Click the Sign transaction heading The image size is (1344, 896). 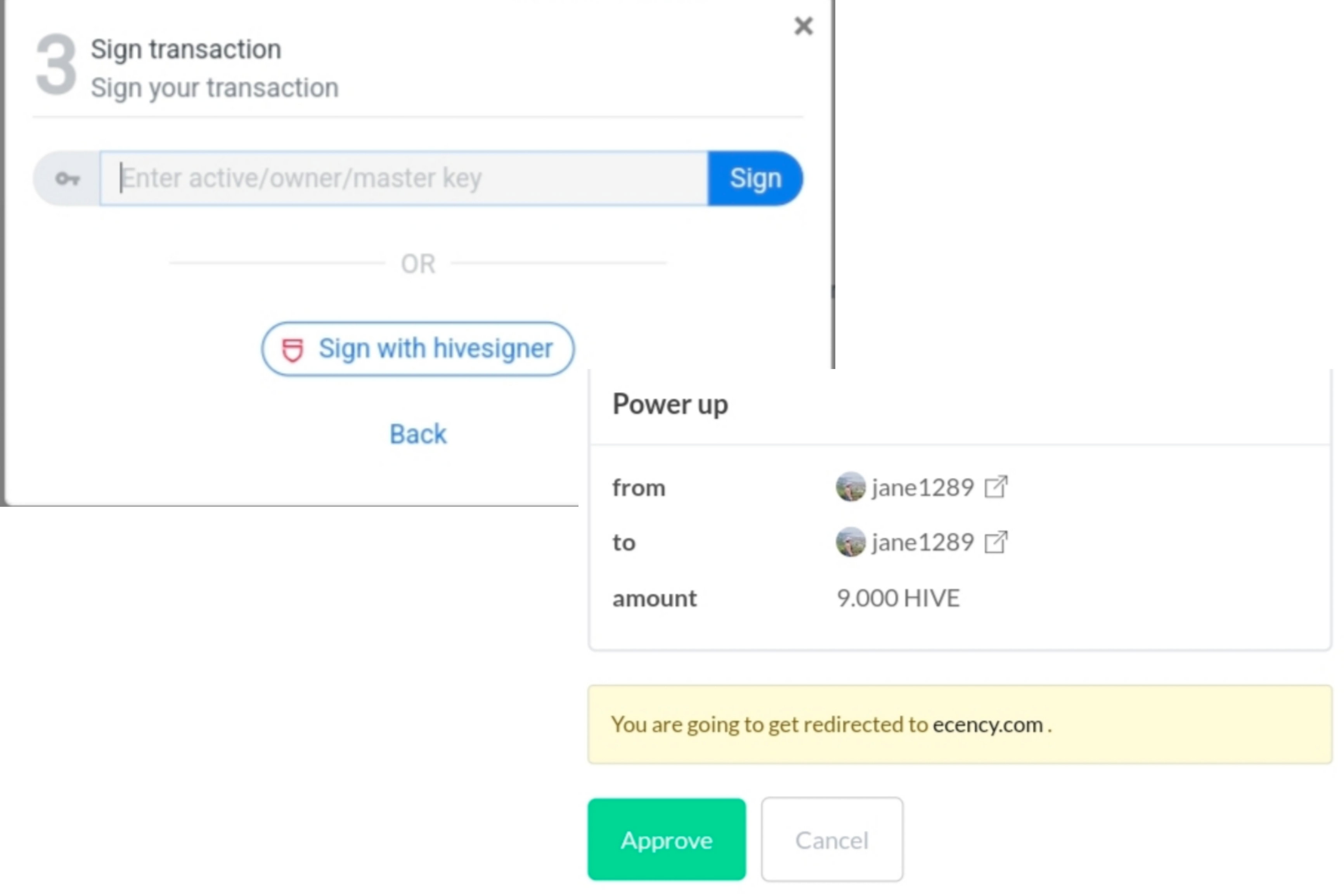click(x=185, y=49)
